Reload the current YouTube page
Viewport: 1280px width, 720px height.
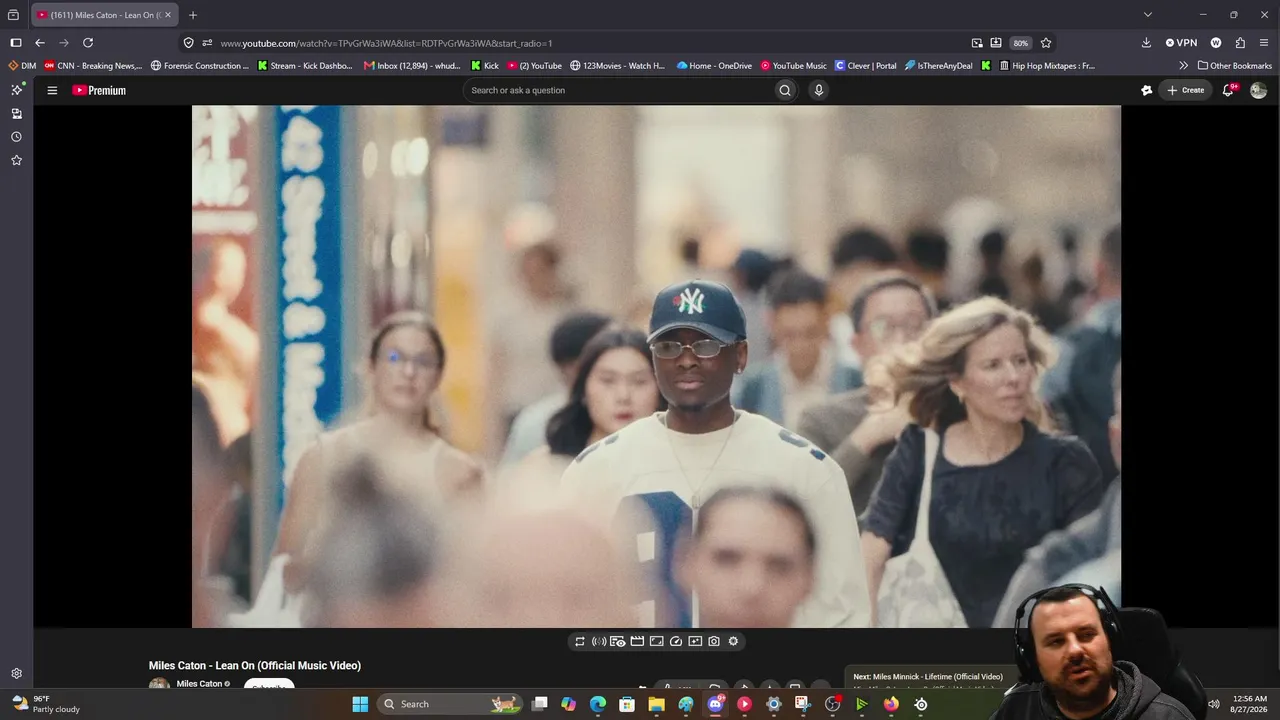(x=88, y=43)
